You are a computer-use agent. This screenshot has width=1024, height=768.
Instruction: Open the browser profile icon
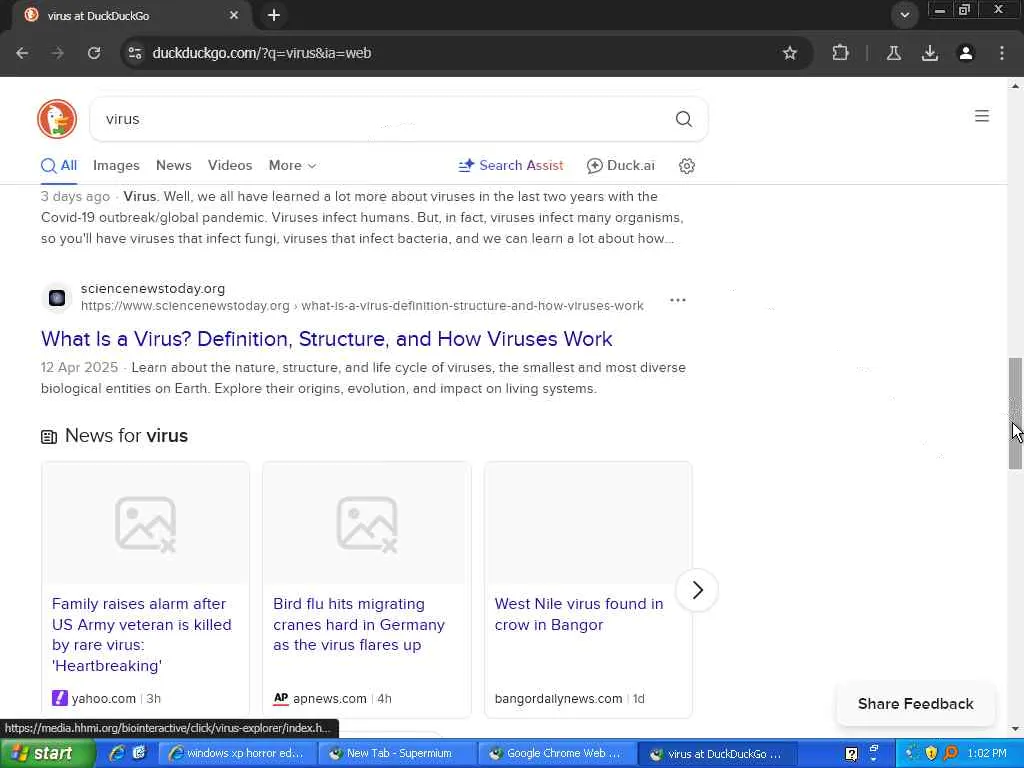[x=966, y=53]
